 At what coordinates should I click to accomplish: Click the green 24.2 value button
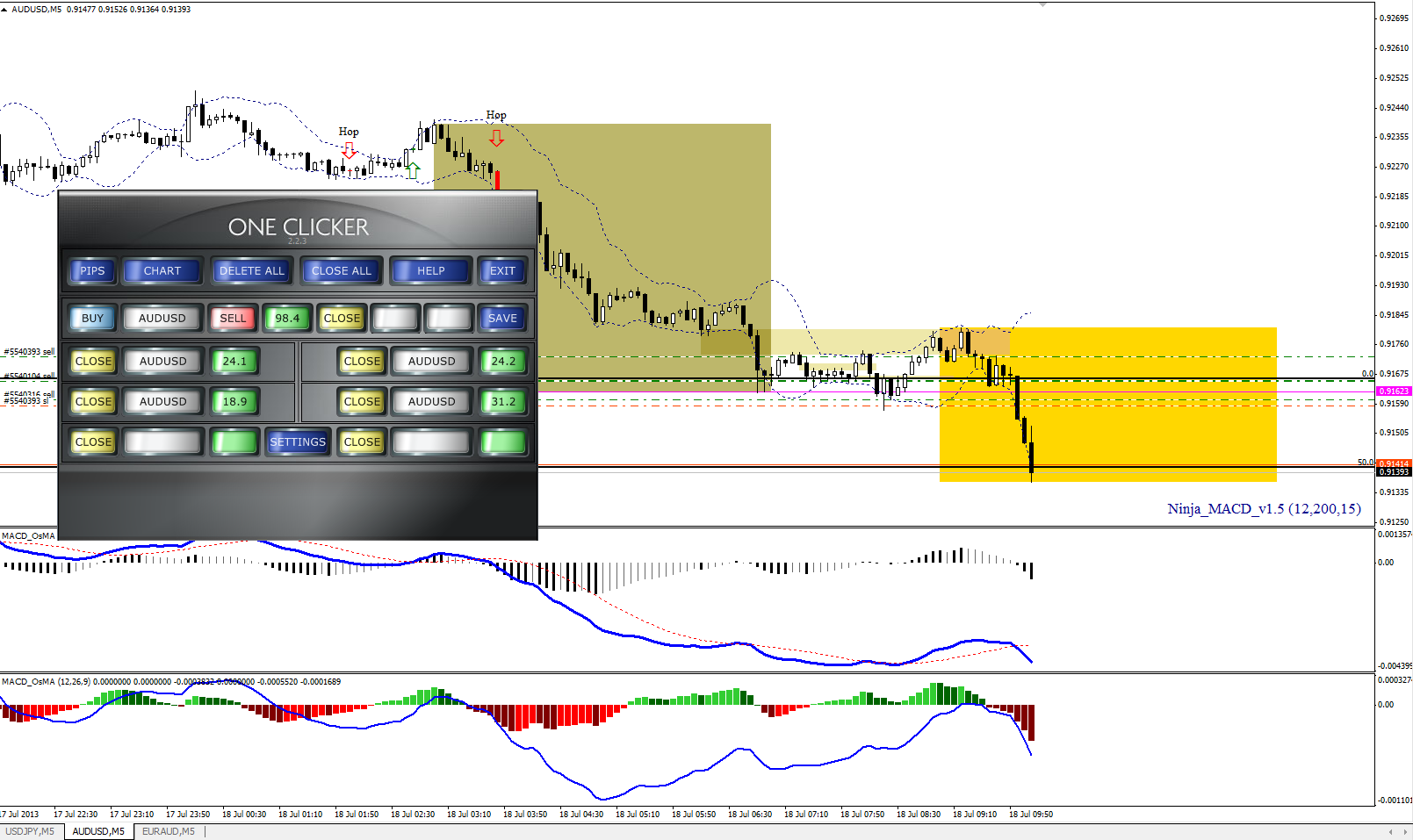[x=503, y=362]
